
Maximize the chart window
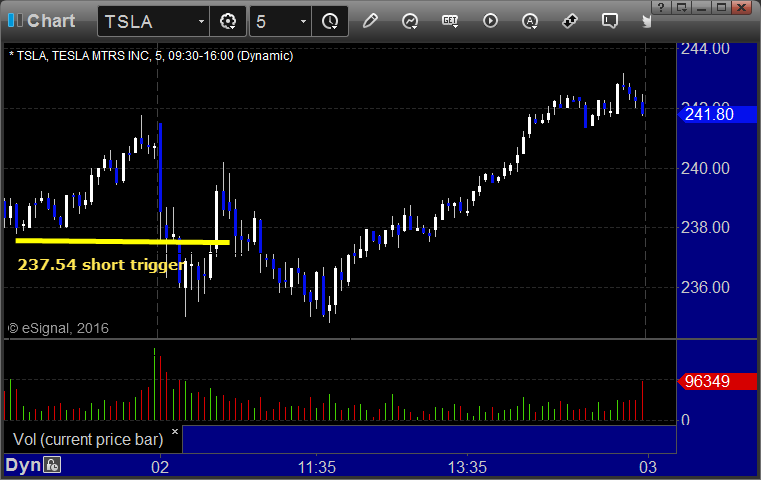pyautogui.click(x=721, y=7)
